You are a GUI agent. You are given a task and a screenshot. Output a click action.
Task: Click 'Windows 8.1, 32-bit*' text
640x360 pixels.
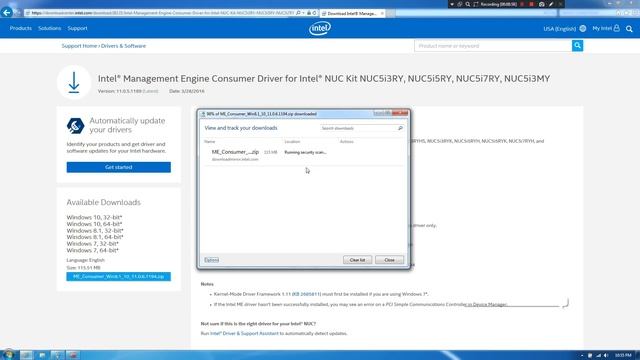pos(95,231)
